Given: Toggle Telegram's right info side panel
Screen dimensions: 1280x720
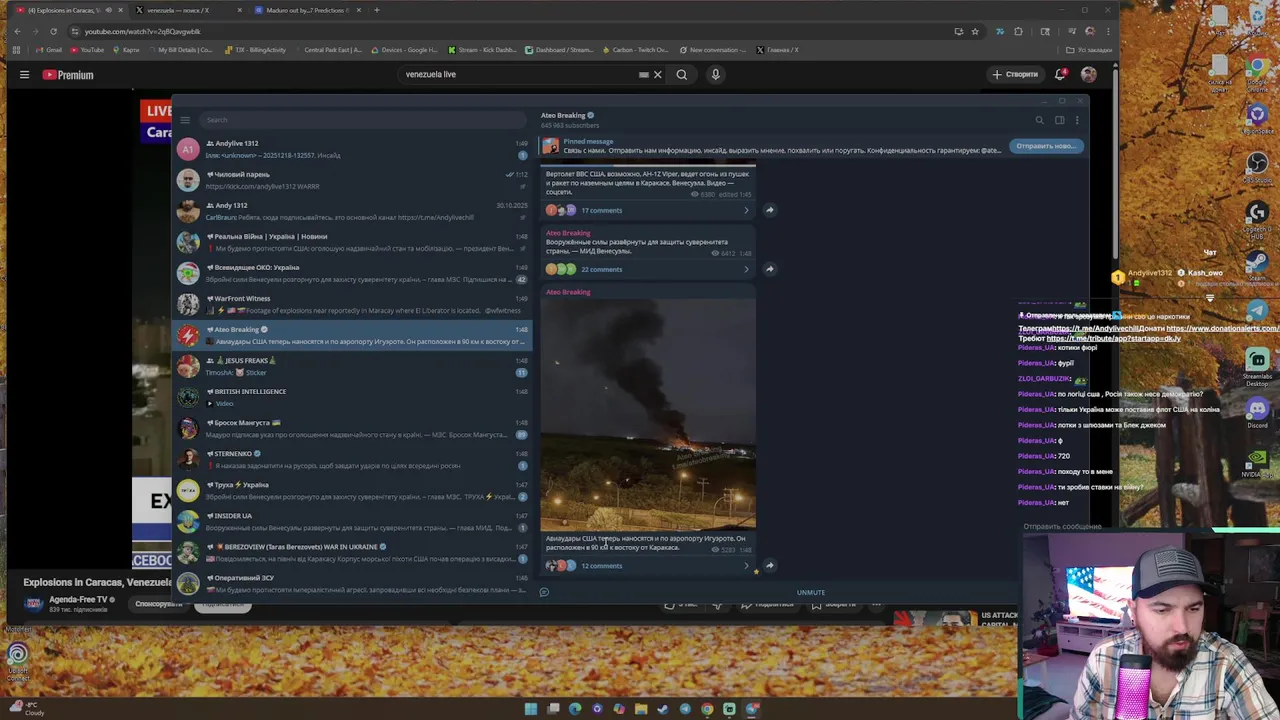Looking at the screenshot, I should [1059, 120].
